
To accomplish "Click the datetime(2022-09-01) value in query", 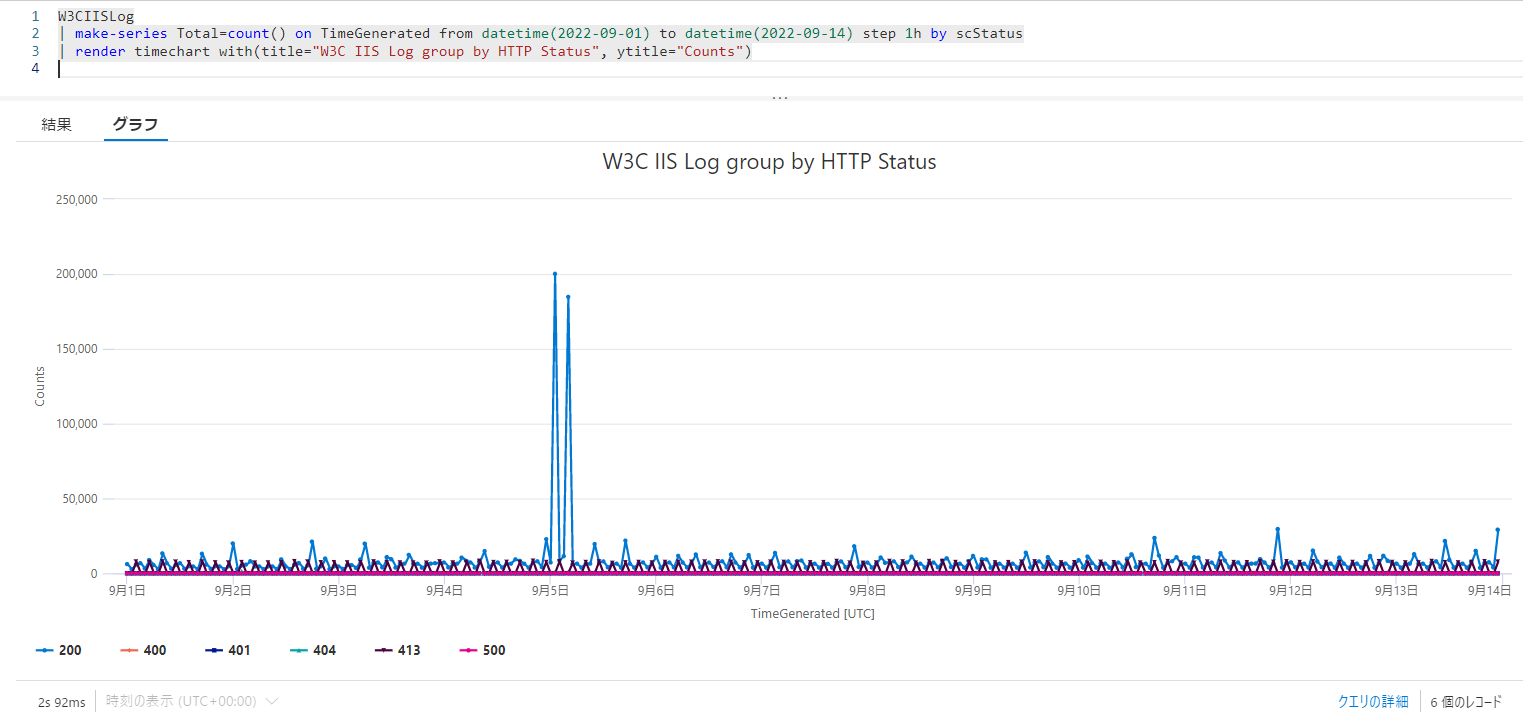I will 566,33.
